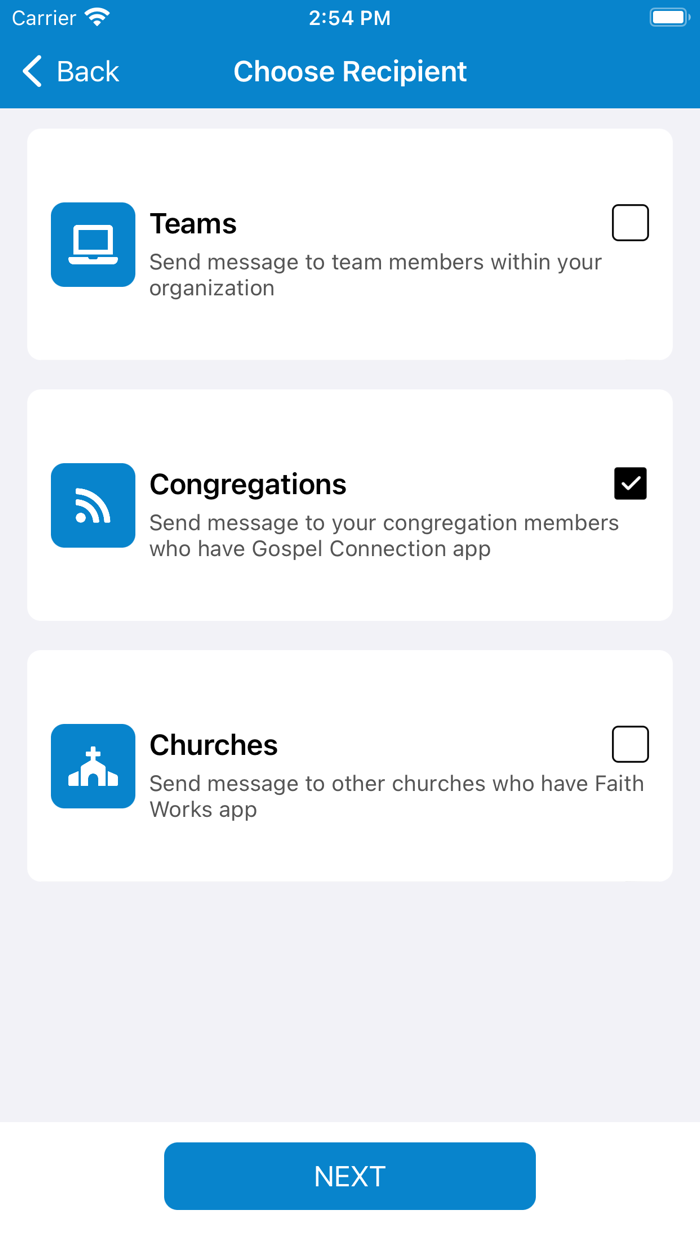Image resolution: width=700 pixels, height=1244 pixels.
Task: Click the Choose Recipient title
Action: coord(350,71)
